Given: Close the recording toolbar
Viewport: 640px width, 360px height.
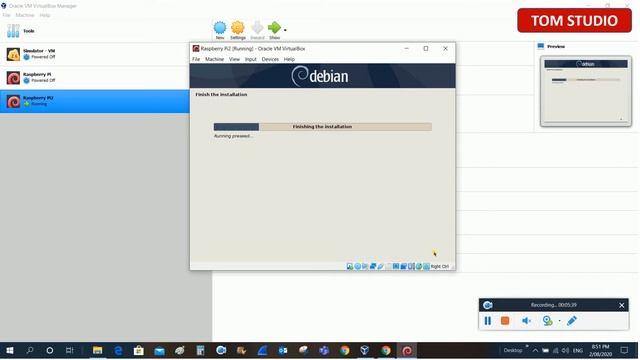Looking at the screenshot, I should (621, 305).
